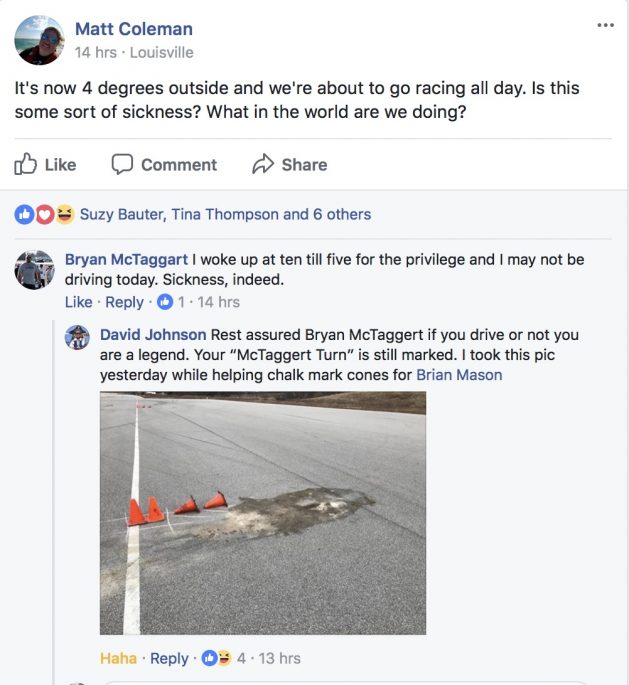
Task: Open the post options three-dots menu
Action: click(x=605, y=26)
